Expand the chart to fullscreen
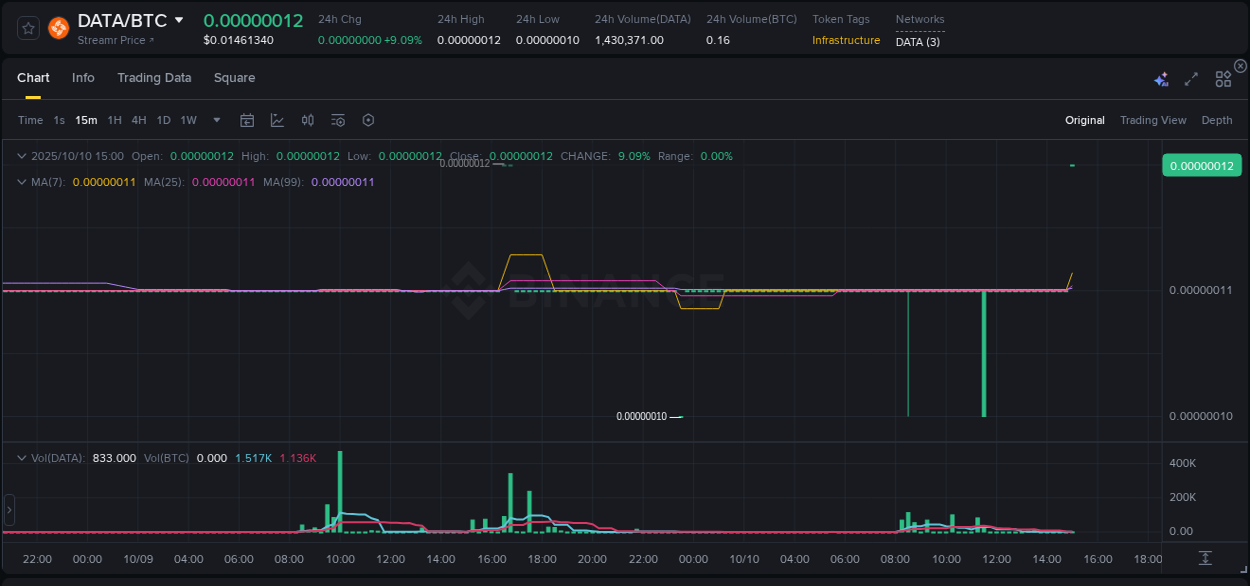Screen dimensions: 1250x586 click(x=1190, y=77)
